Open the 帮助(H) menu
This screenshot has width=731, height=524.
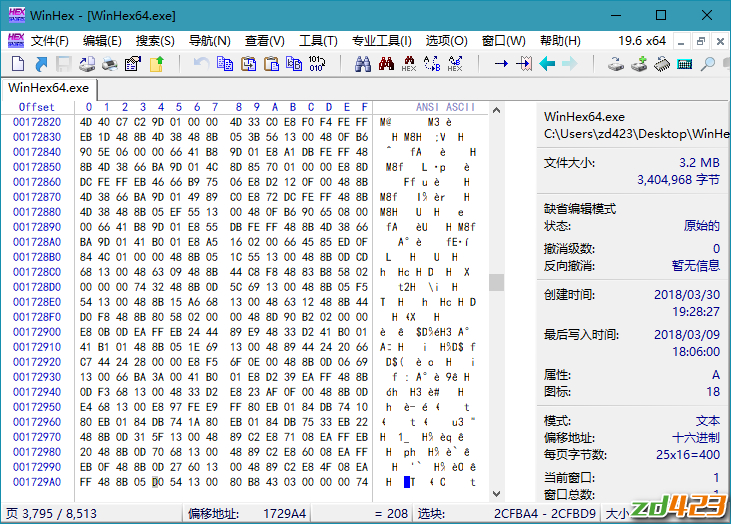(x=560, y=41)
